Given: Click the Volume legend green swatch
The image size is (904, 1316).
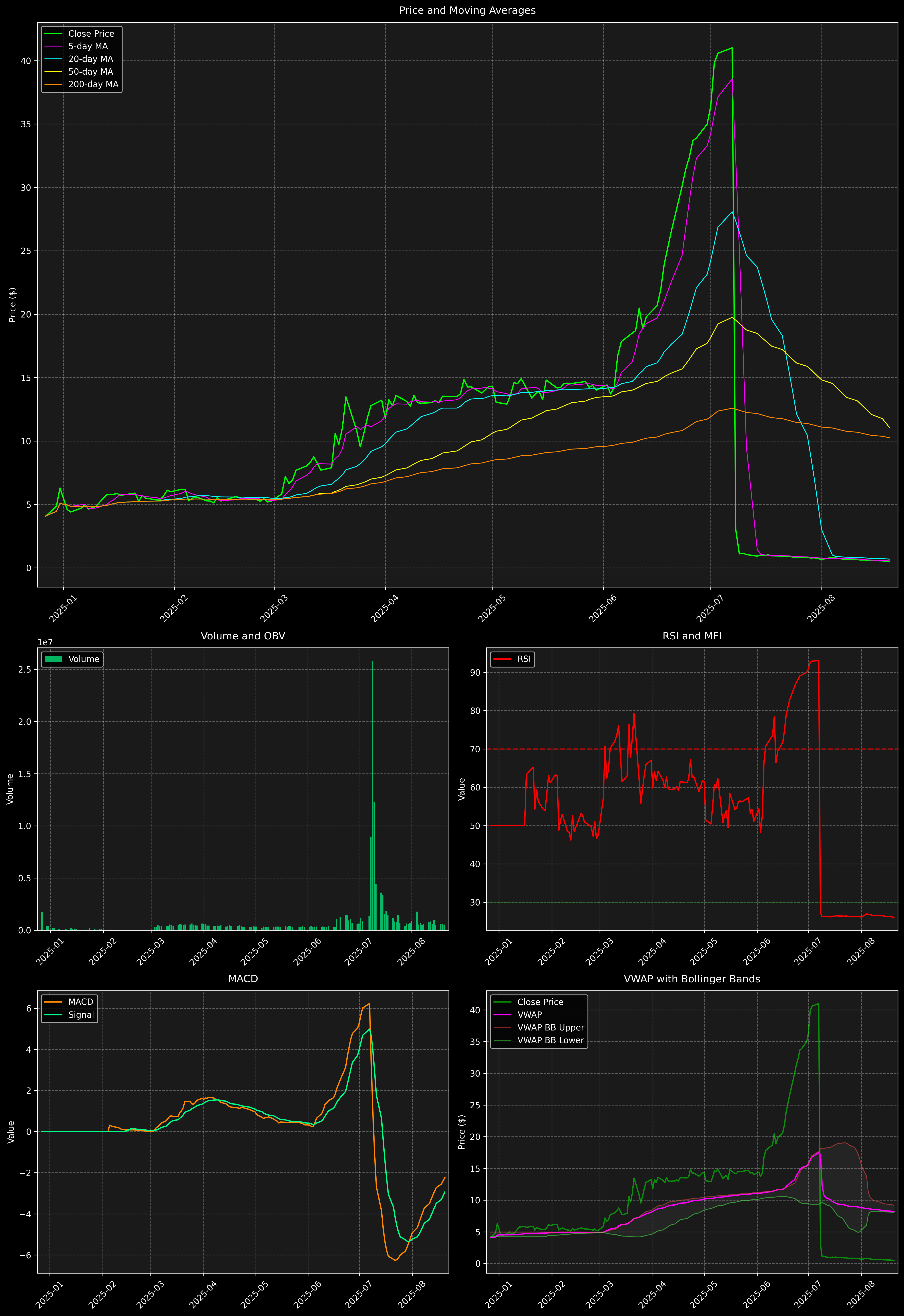Looking at the screenshot, I should click(53, 659).
